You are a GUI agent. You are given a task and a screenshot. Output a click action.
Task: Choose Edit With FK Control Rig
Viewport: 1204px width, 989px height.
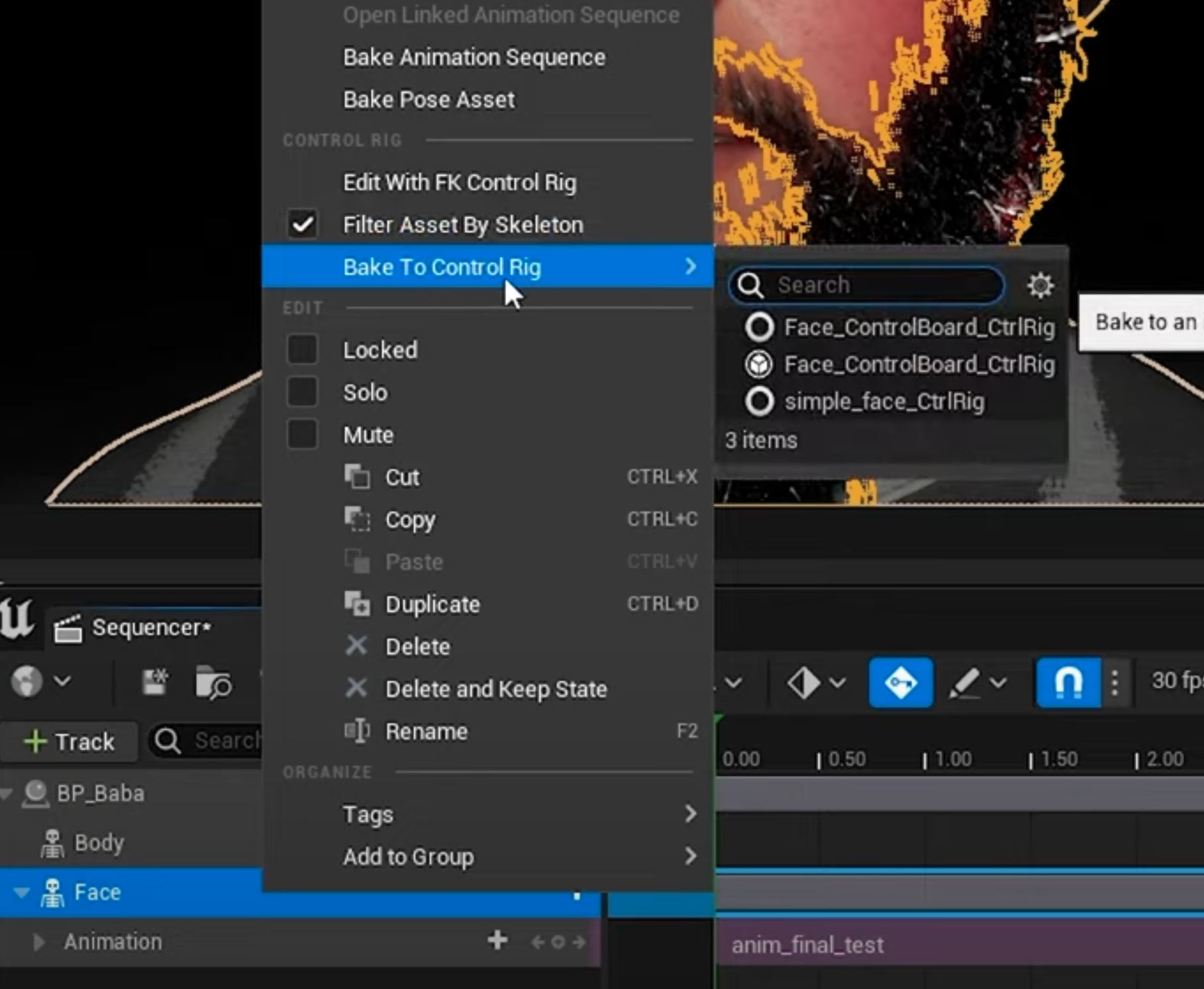459,182
